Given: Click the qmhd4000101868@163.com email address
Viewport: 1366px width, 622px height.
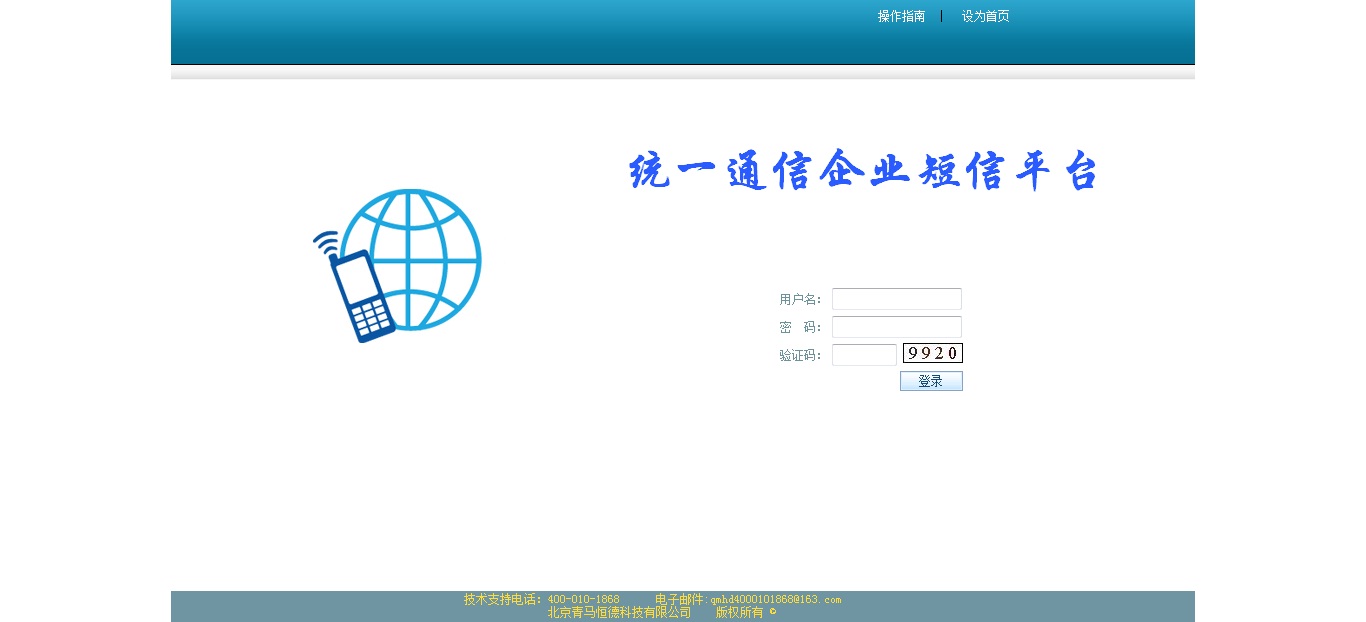Looking at the screenshot, I should tap(776, 599).
